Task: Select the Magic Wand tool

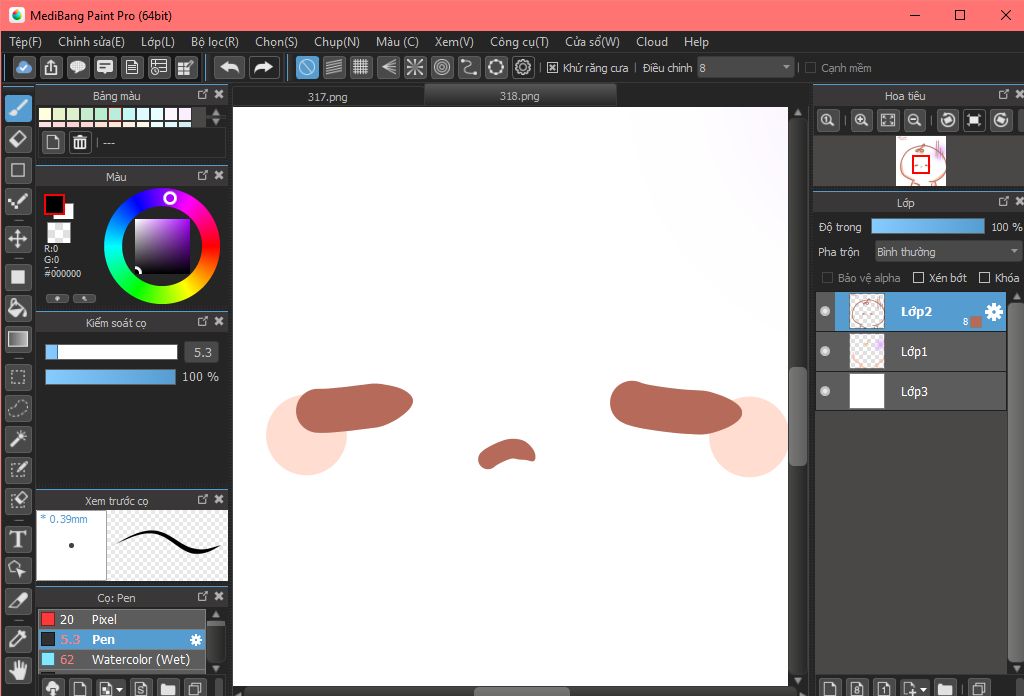Action: pos(18,439)
